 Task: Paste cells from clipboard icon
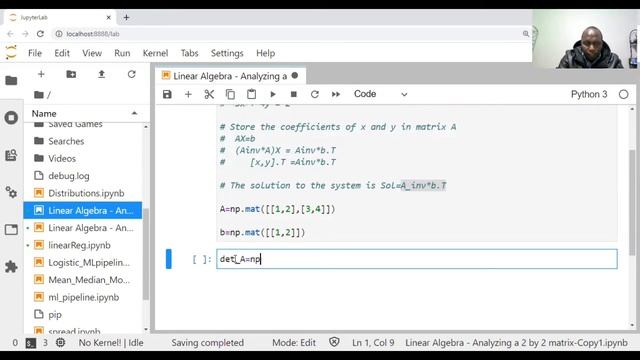click(251, 94)
